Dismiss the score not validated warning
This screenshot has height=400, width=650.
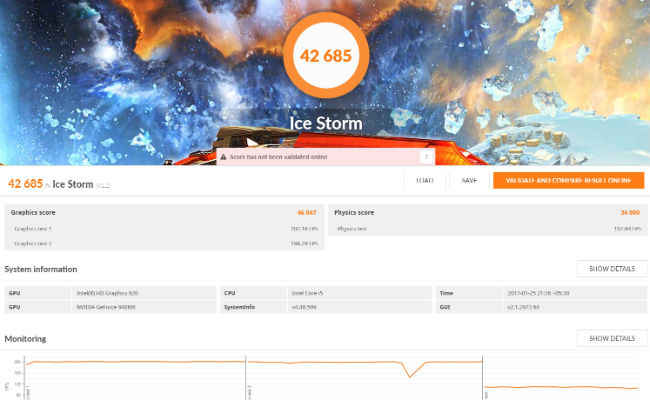427,157
